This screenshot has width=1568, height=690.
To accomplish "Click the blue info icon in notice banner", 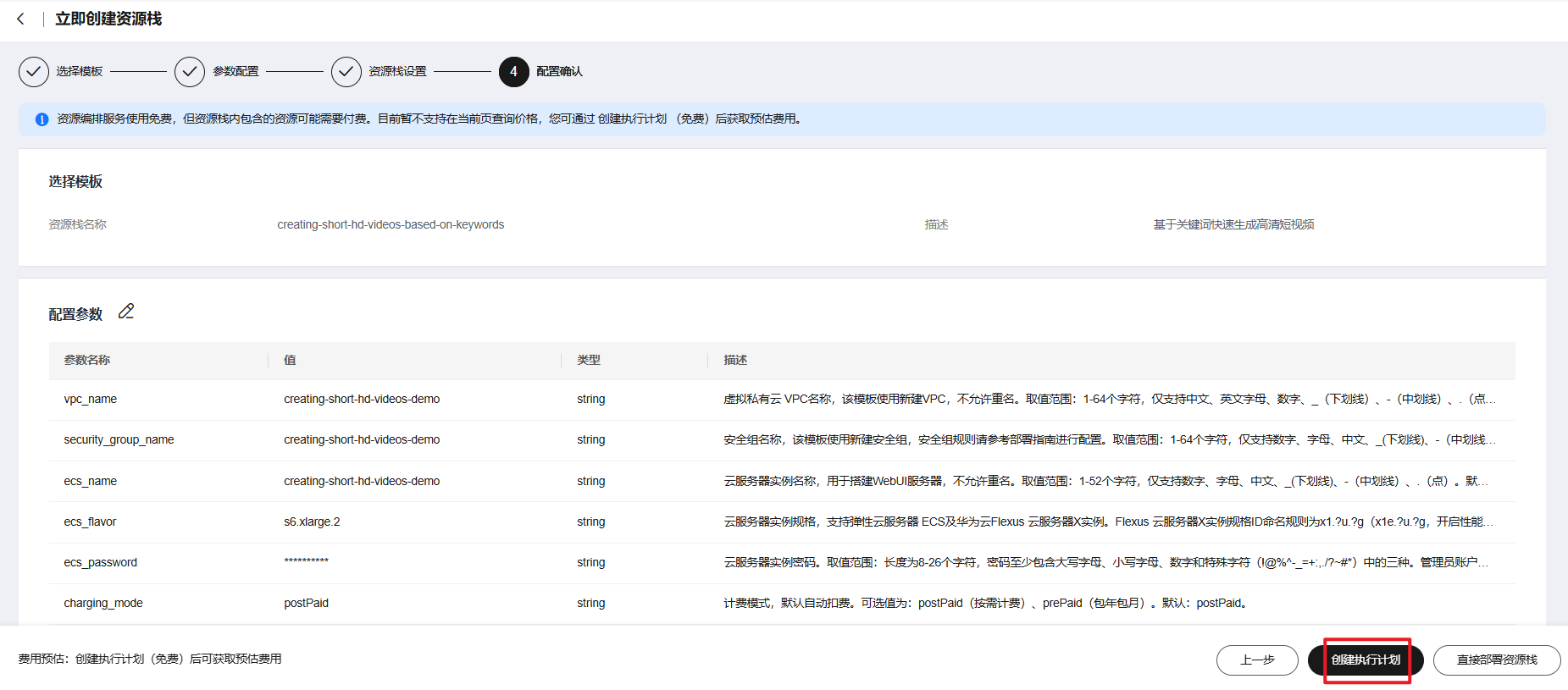I will point(42,119).
